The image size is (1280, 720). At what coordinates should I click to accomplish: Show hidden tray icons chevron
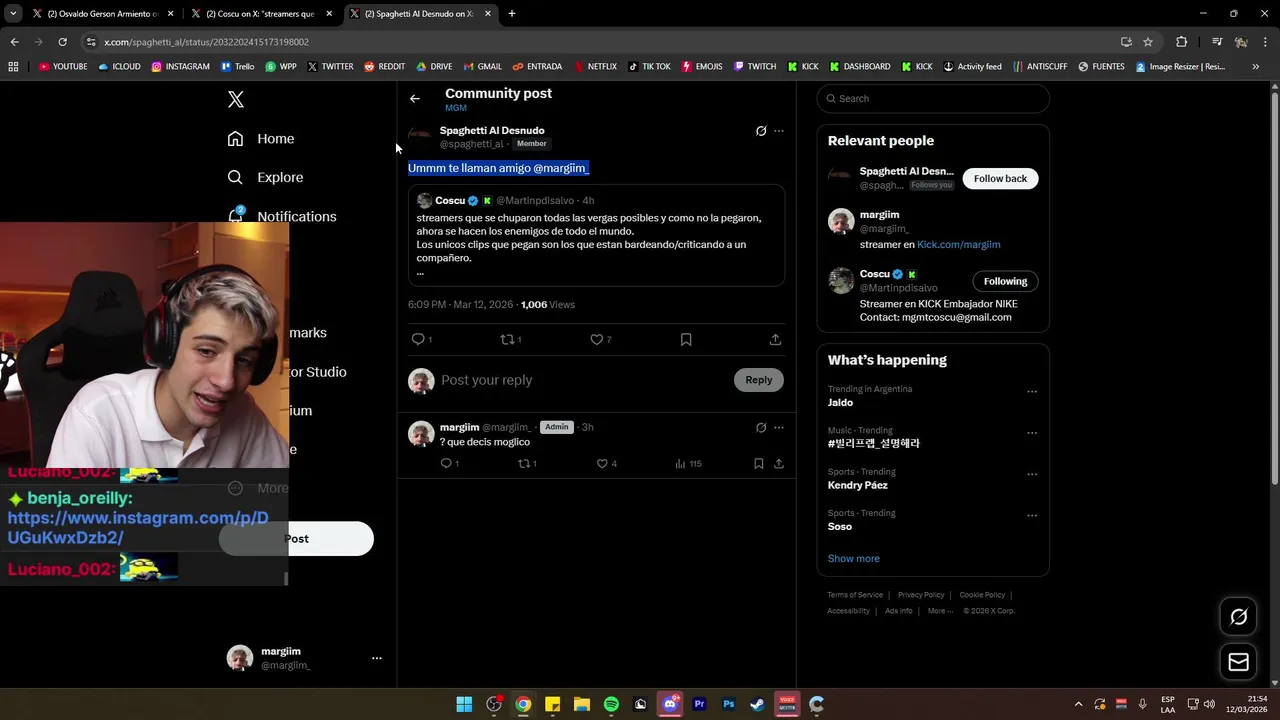pyautogui.click(x=1078, y=704)
